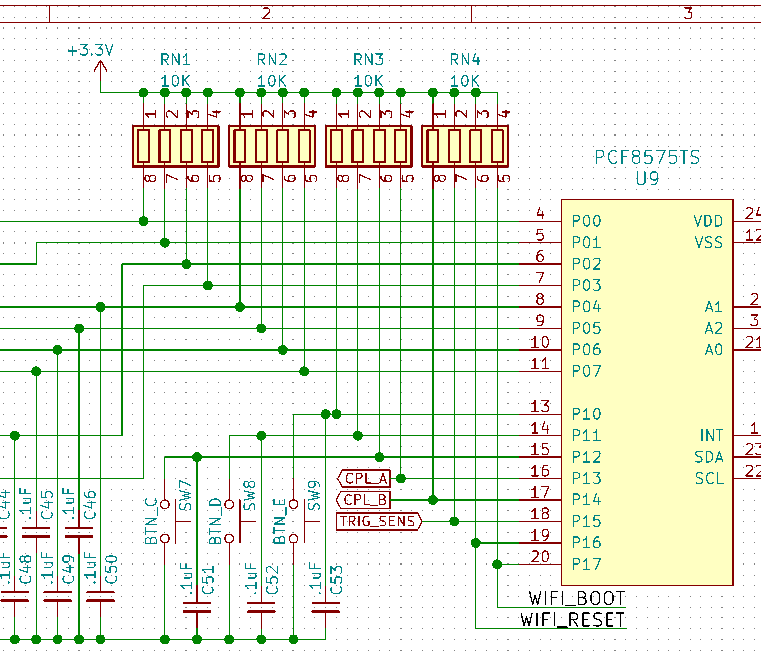Viewport: 761px width, 655px height.
Task: Click the CPL_A global label
Action: [364, 479]
